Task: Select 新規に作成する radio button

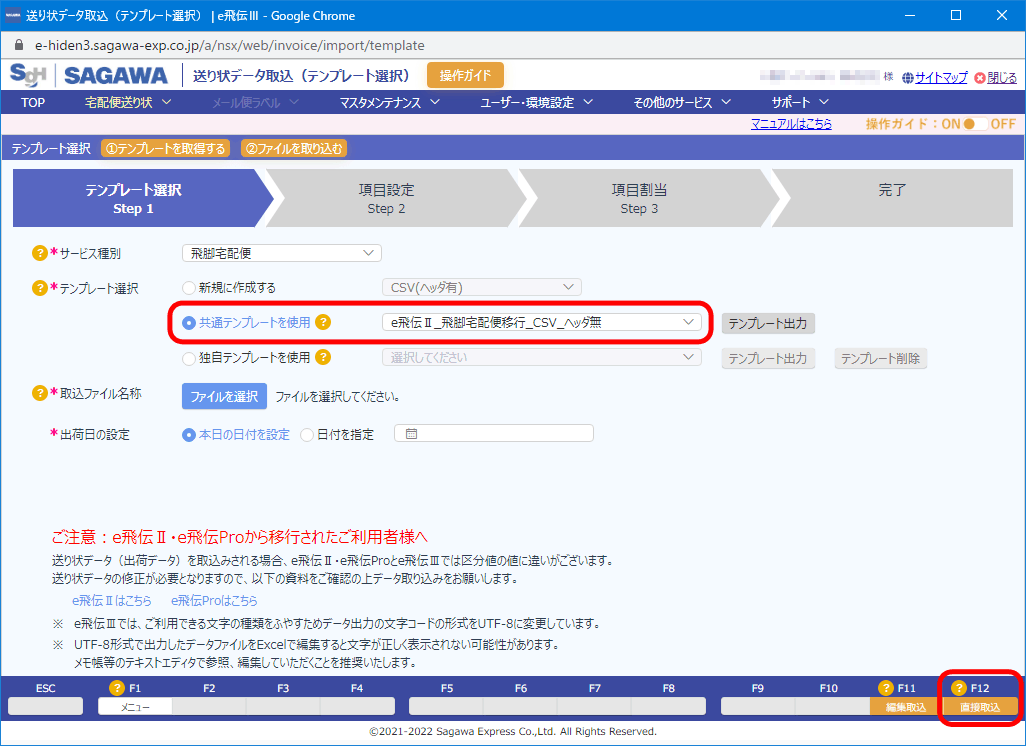Action: click(x=188, y=288)
